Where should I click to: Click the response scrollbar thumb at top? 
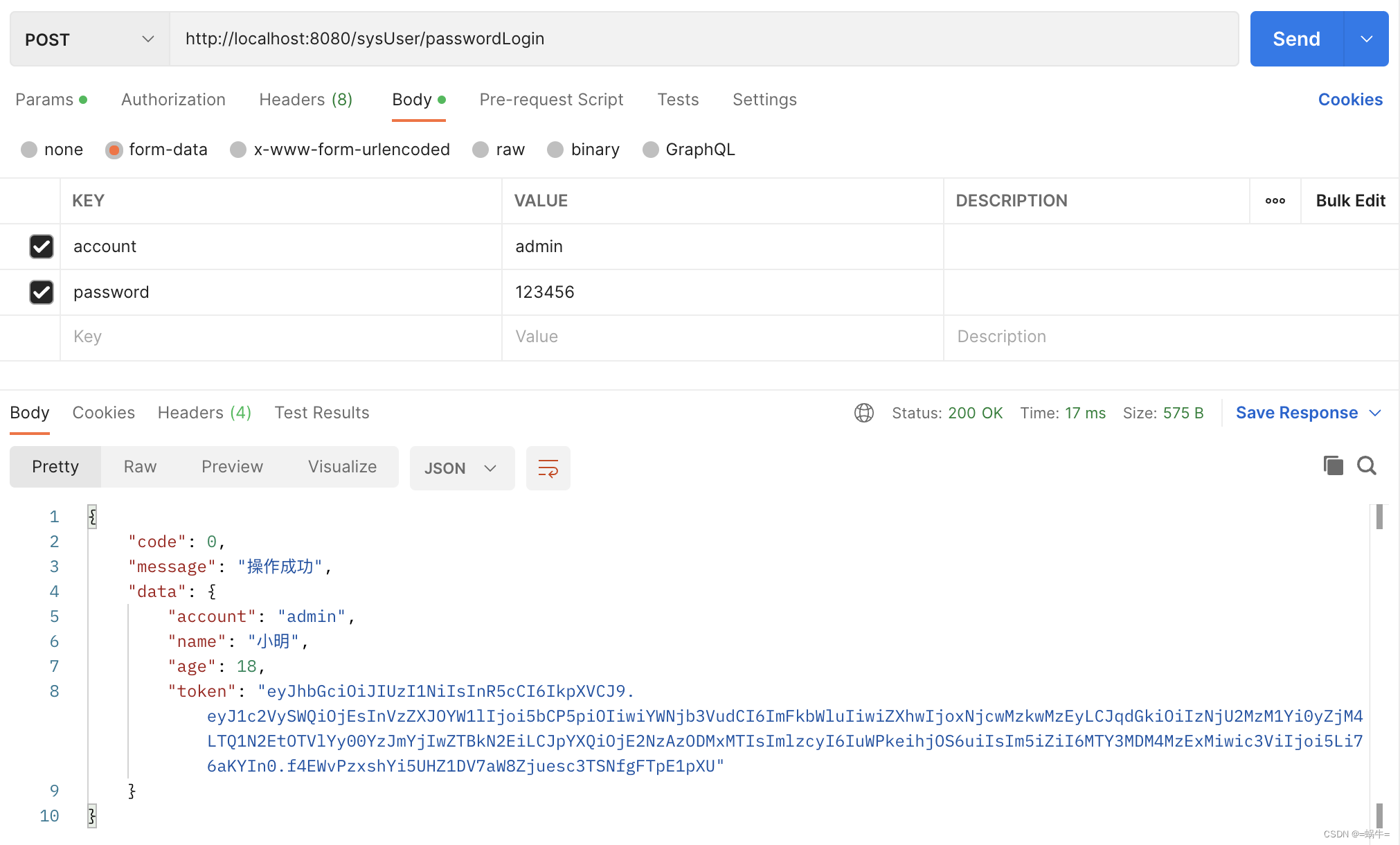click(x=1379, y=517)
